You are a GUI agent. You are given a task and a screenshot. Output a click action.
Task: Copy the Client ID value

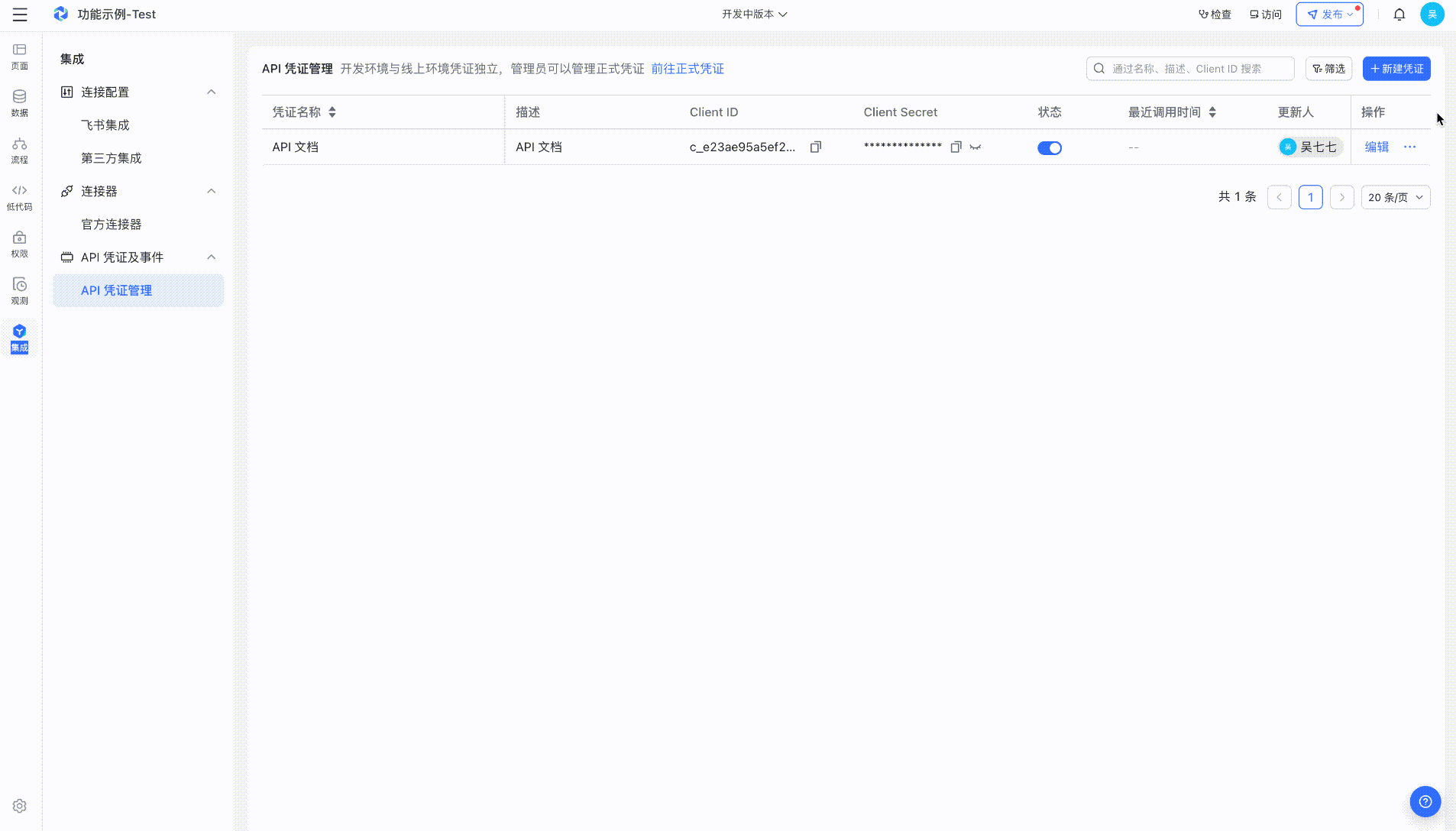click(x=816, y=146)
